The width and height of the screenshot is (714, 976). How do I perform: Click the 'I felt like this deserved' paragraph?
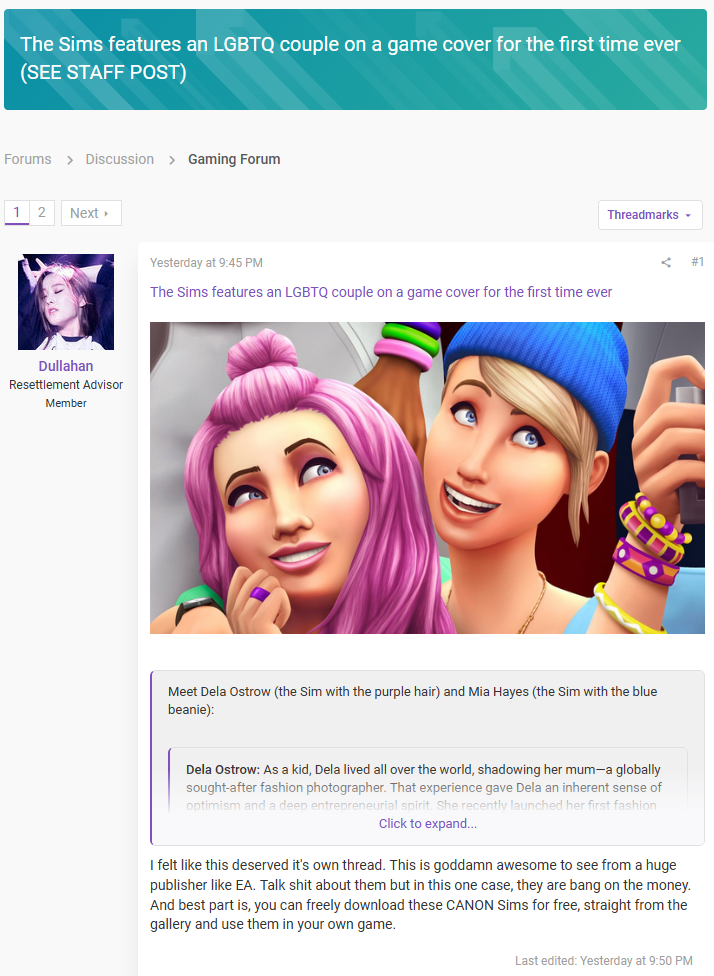420,894
